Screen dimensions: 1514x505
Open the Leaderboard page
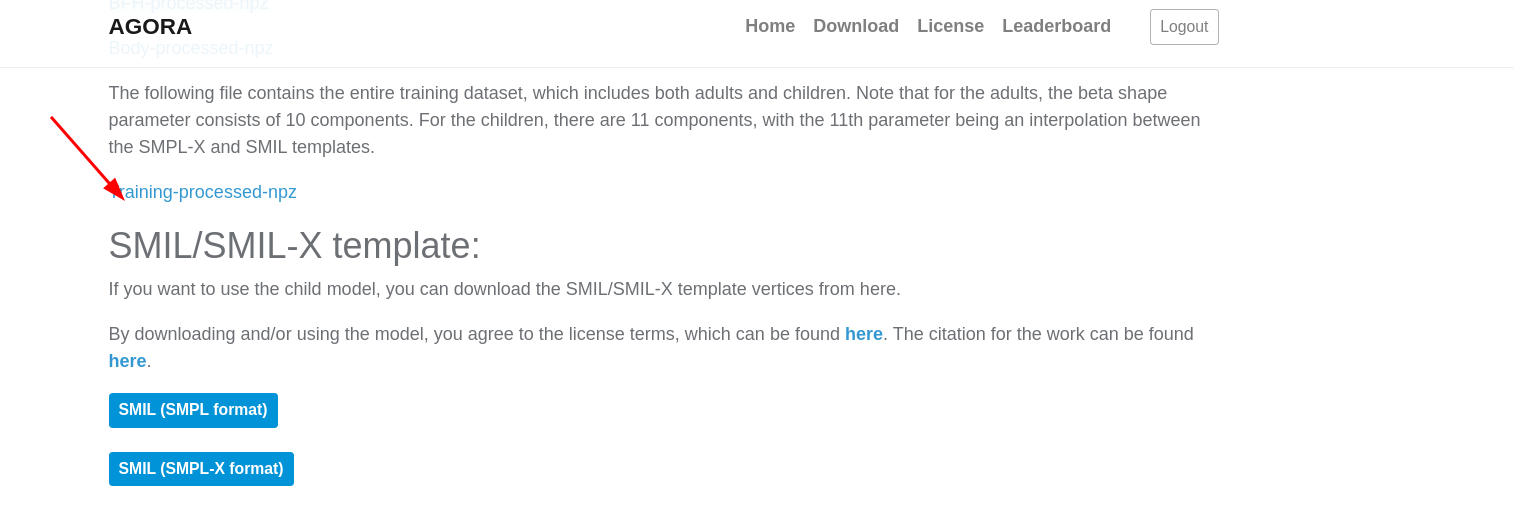tap(1056, 27)
